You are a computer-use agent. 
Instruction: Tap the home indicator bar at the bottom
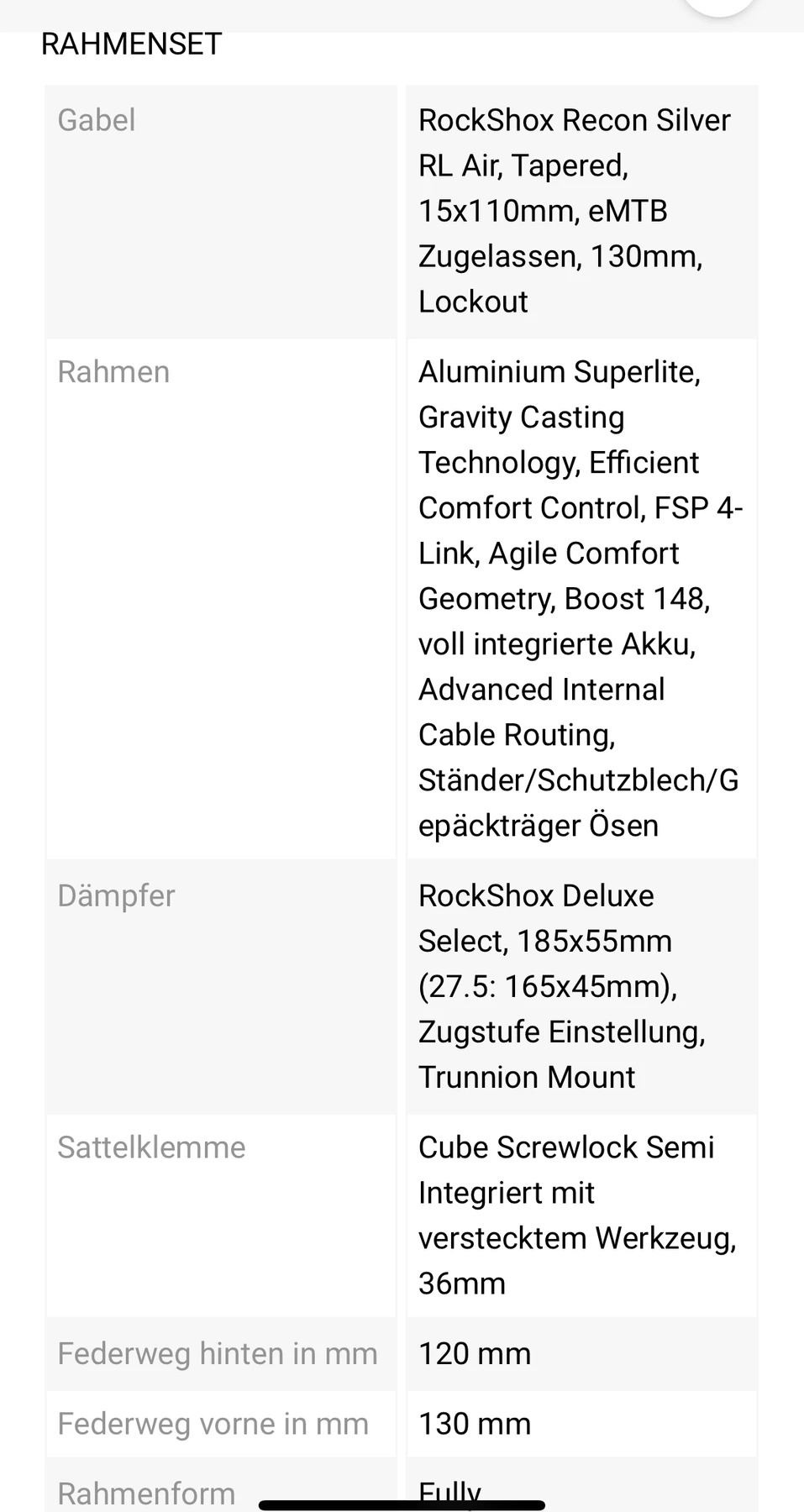pyautogui.click(x=402, y=1504)
